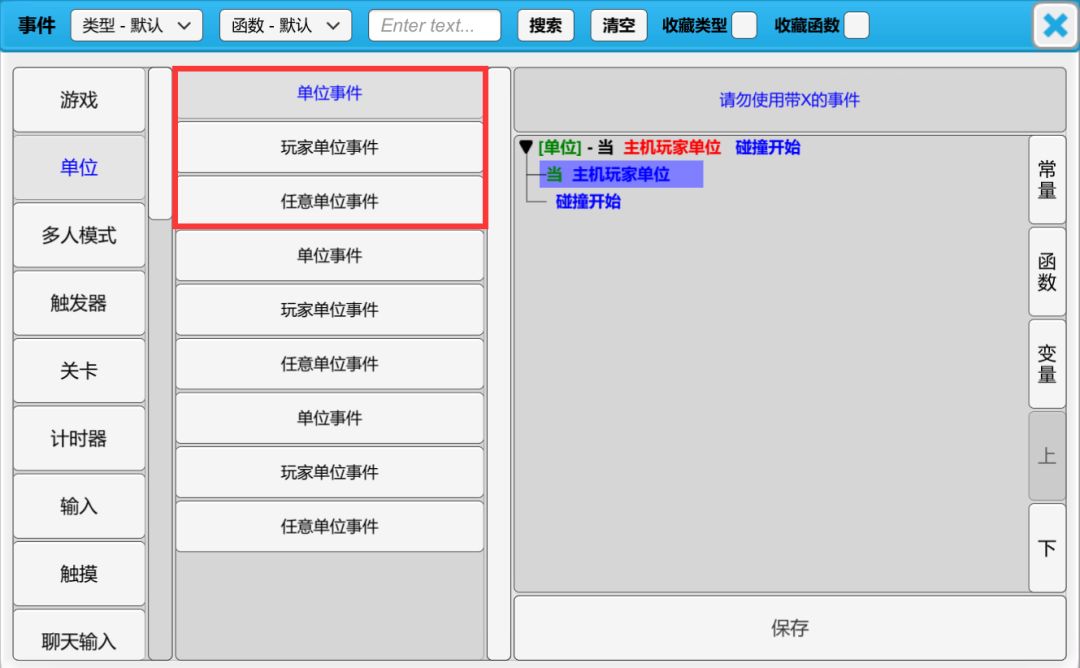Choose the 计时器 category
Screen dimensions: 1080x668
coord(79,439)
